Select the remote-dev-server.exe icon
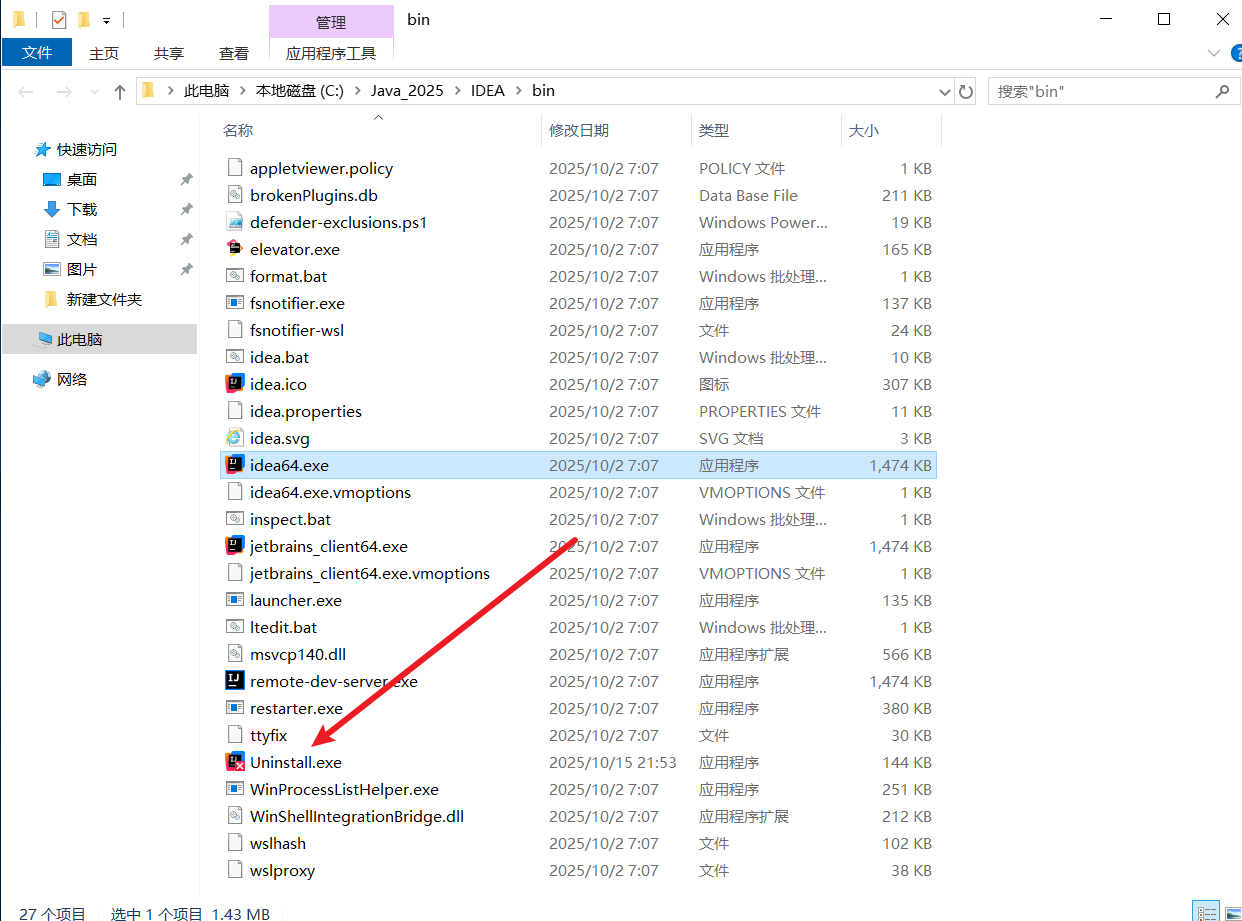 pyautogui.click(x=235, y=681)
